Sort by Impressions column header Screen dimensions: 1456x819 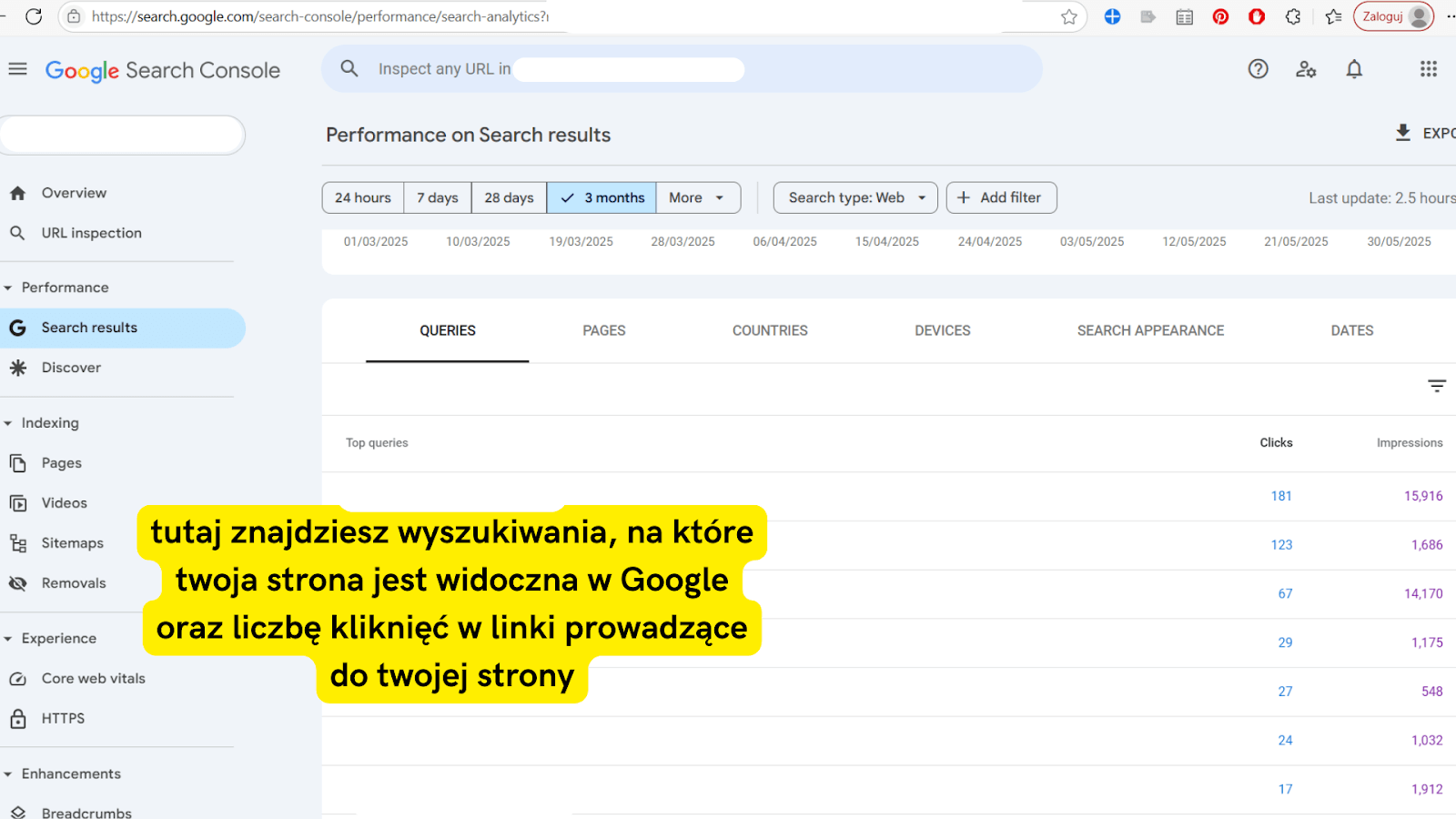(x=1410, y=443)
